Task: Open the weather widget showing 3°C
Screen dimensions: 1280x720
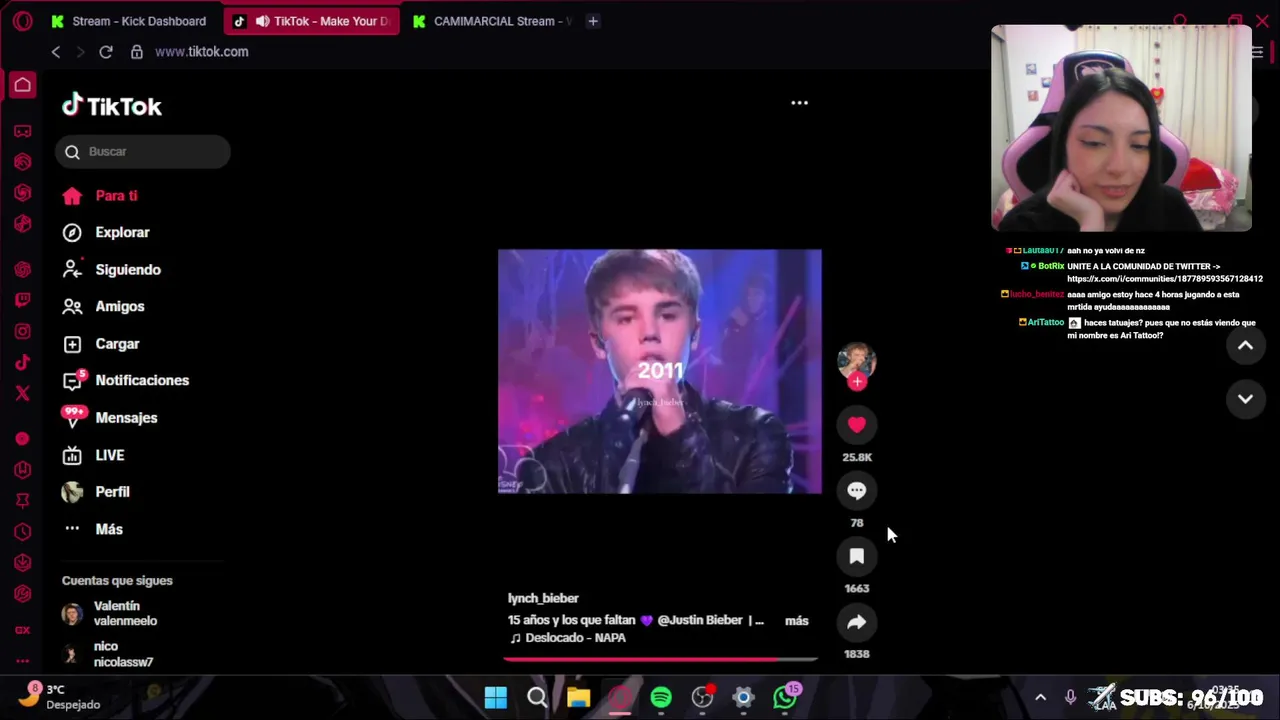Action: click(60, 697)
